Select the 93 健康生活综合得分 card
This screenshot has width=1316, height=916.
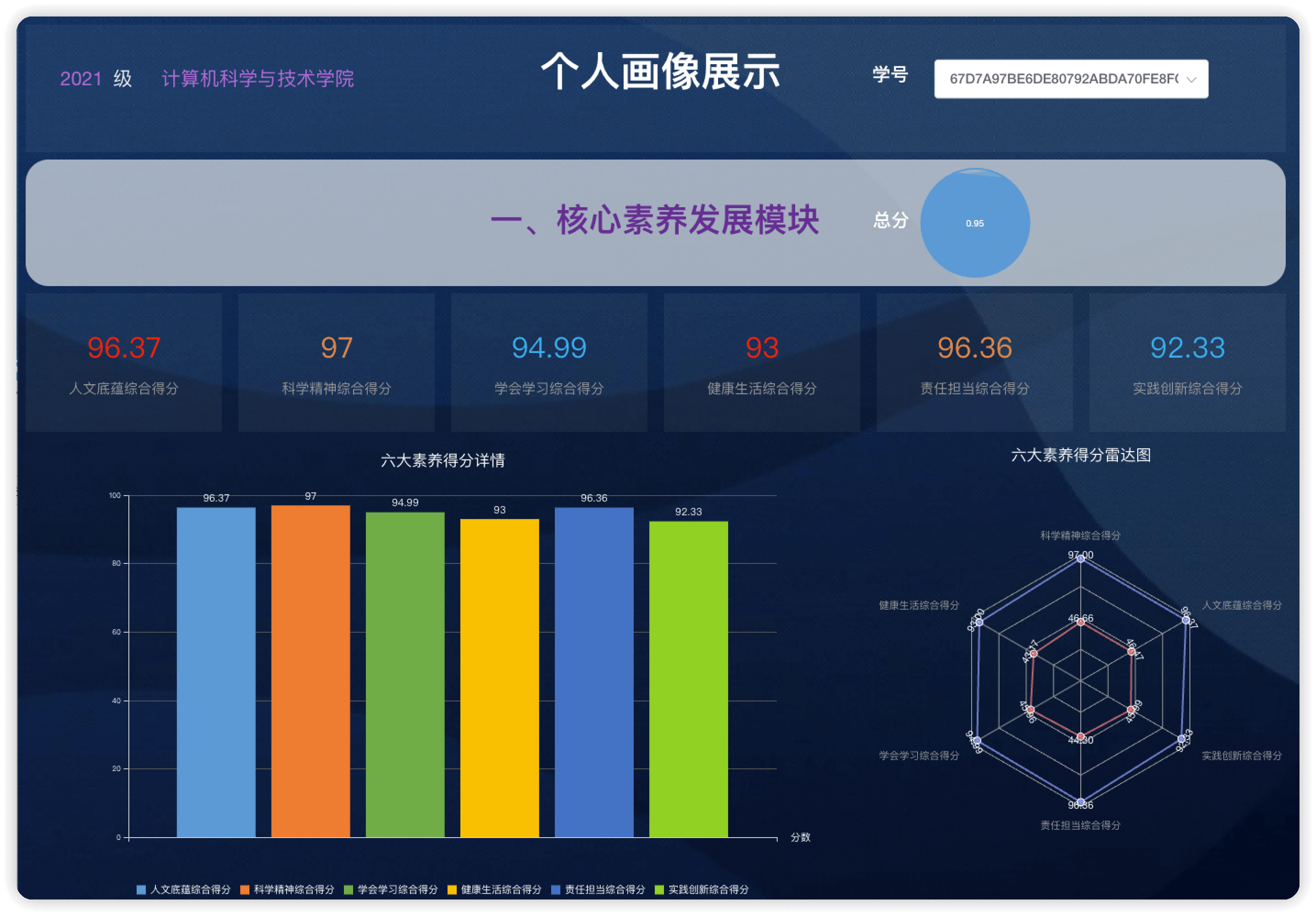pyautogui.click(x=762, y=363)
